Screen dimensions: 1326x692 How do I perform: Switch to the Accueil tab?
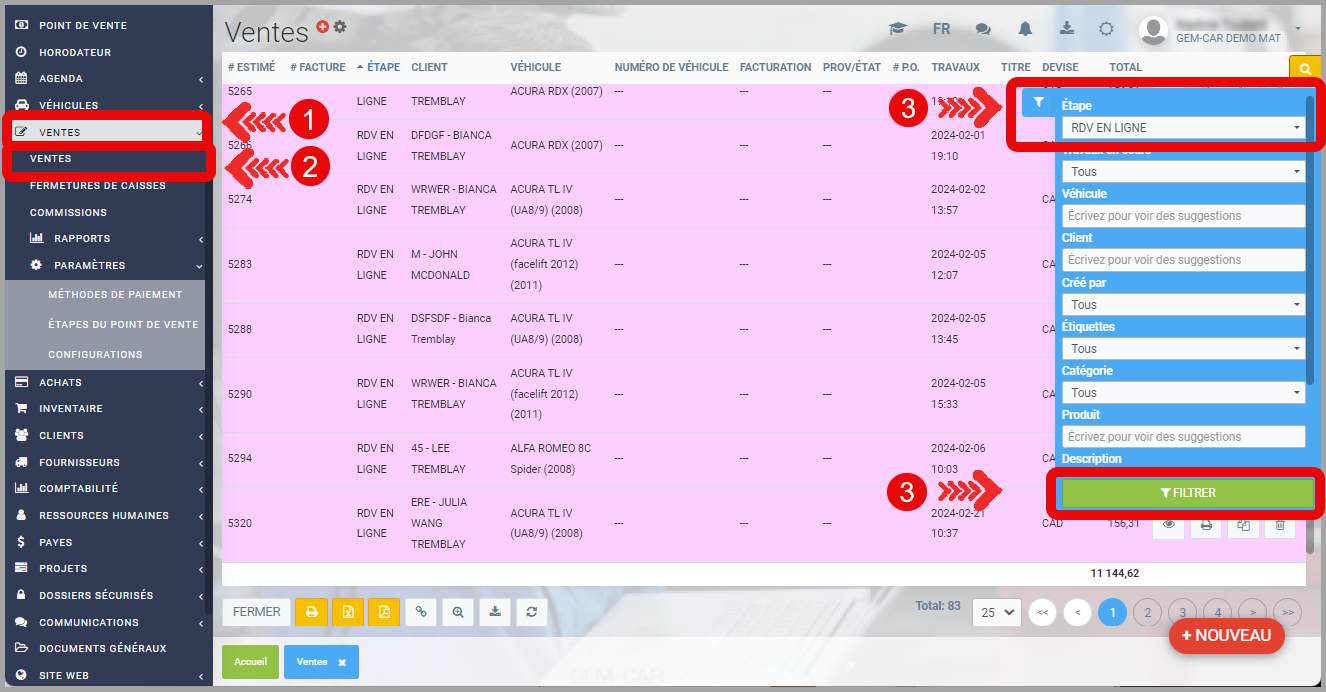pyautogui.click(x=251, y=662)
